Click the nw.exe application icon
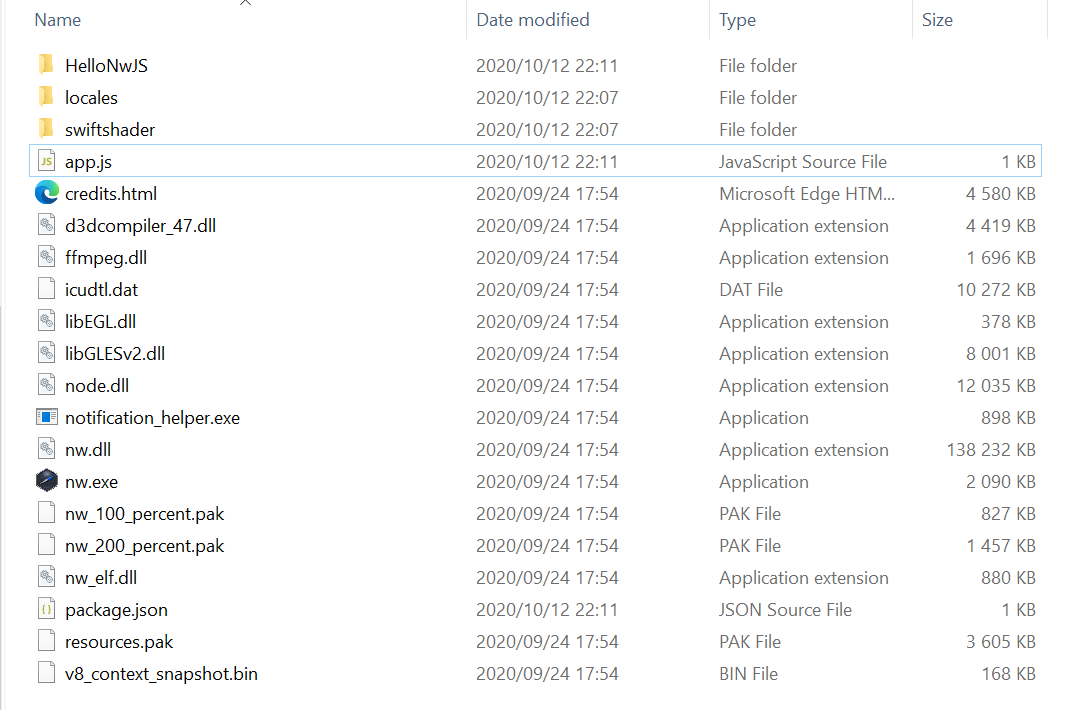Viewport: 1073px width, 710px height. tap(46, 482)
